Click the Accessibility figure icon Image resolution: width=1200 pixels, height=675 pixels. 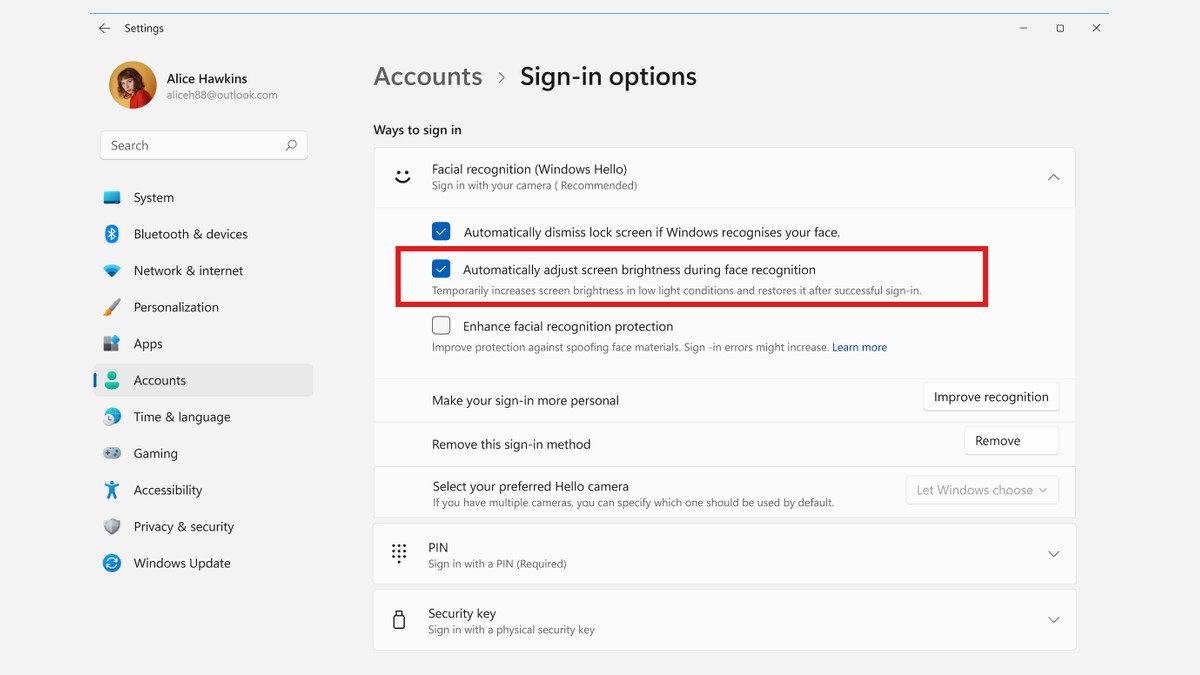(112, 490)
